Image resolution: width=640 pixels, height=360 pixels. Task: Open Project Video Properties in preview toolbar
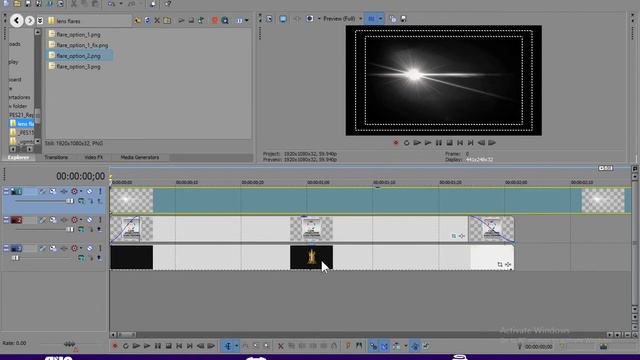269,19
